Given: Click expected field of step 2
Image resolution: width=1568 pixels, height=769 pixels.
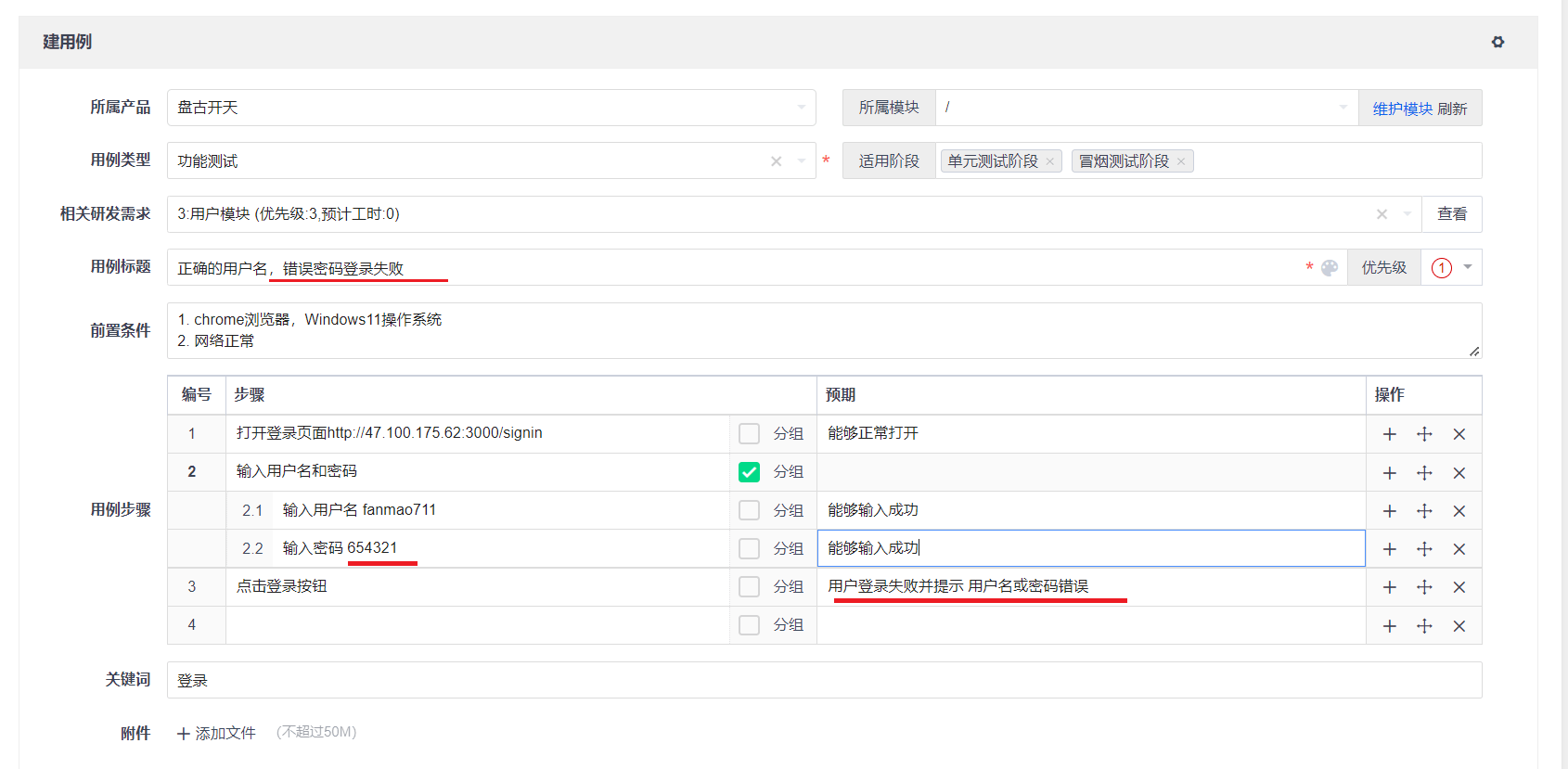Looking at the screenshot, I should tap(1091, 472).
